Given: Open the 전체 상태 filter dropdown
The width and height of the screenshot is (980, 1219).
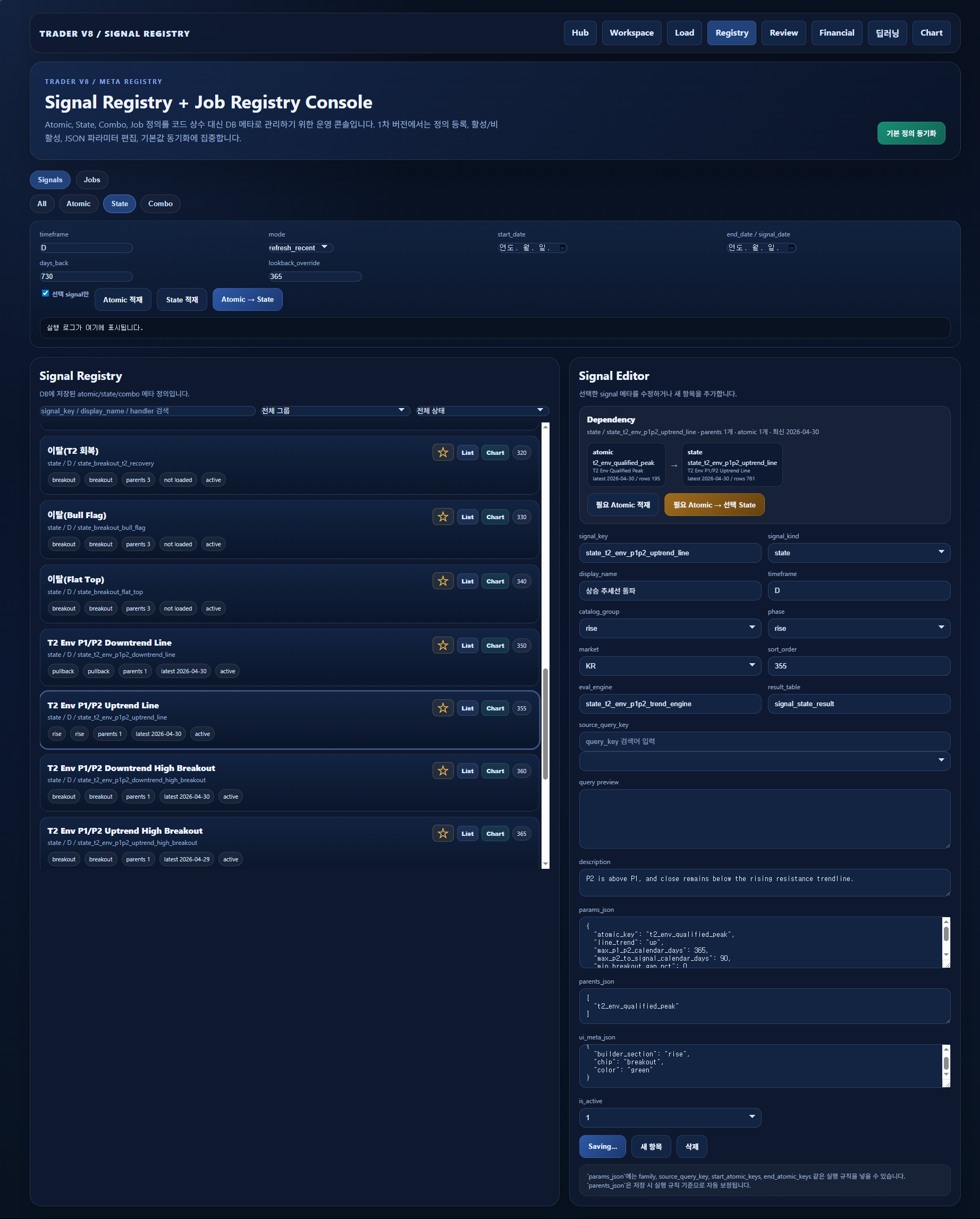Looking at the screenshot, I should (x=482, y=410).
